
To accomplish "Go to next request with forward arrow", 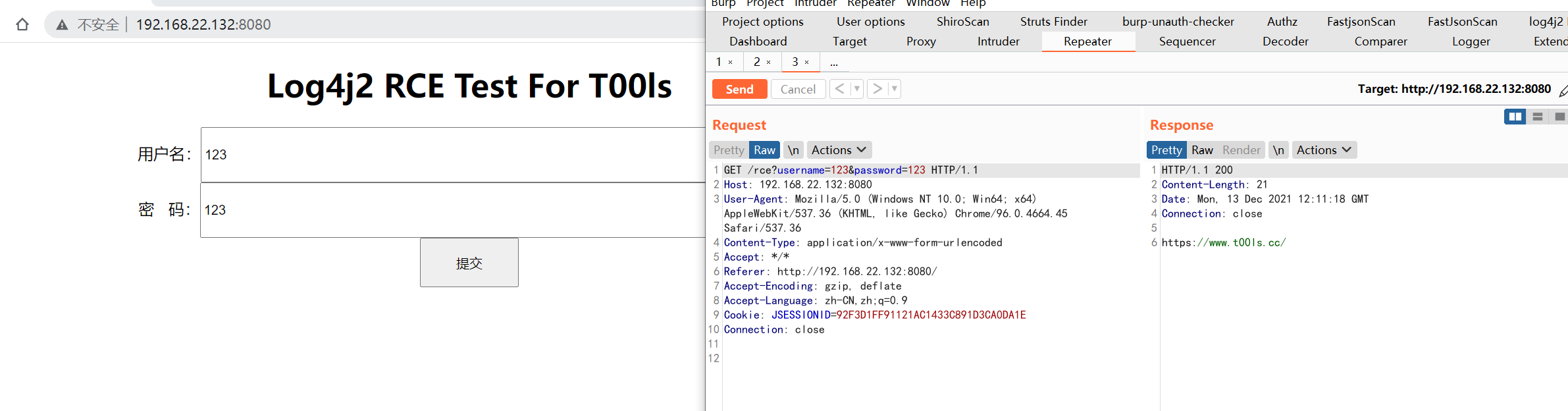I will (x=877, y=89).
